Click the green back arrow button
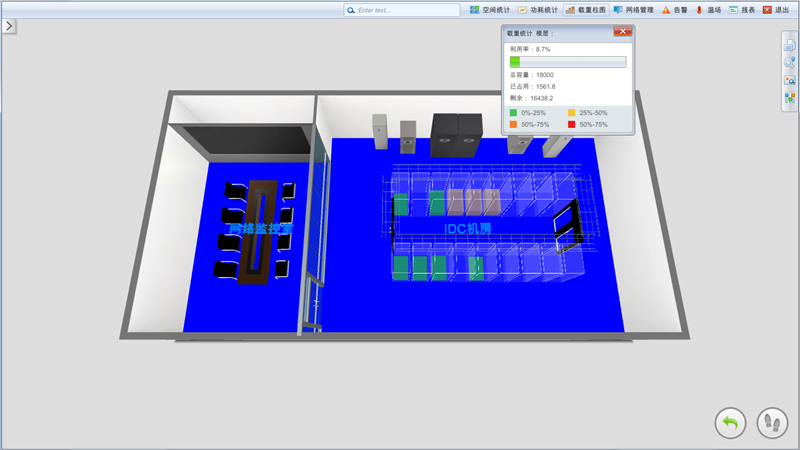Screen dimensions: 800x450 pos(730,423)
